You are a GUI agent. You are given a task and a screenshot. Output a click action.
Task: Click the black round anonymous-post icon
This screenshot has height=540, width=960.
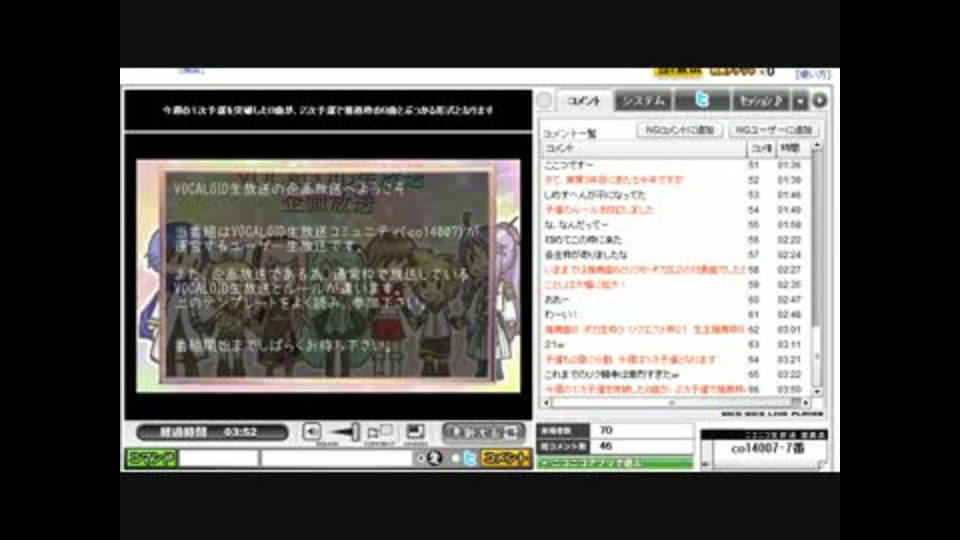[x=435, y=458]
